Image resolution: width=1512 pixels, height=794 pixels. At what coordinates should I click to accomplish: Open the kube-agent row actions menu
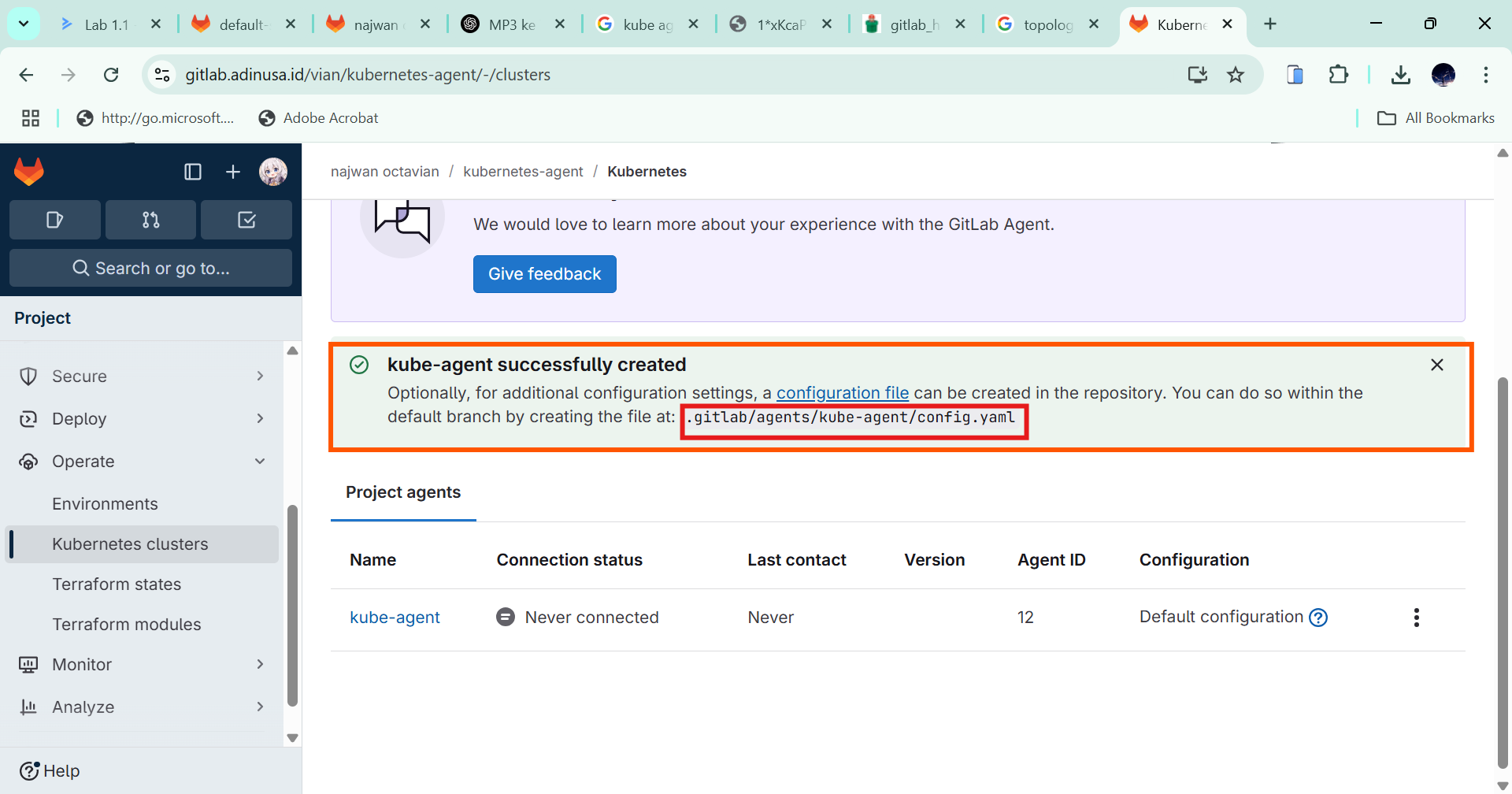(x=1416, y=618)
